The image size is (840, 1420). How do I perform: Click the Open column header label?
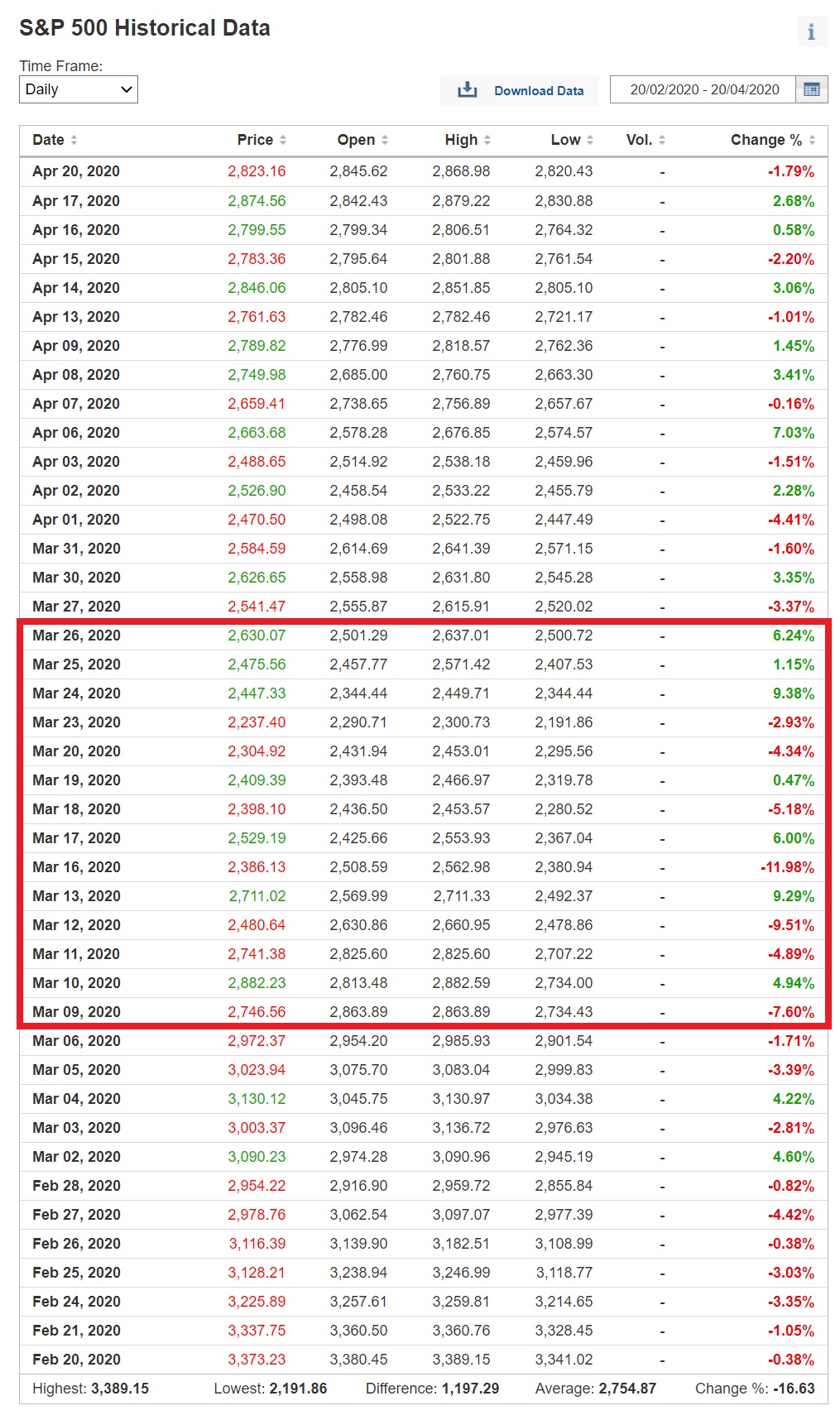[x=356, y=140]
